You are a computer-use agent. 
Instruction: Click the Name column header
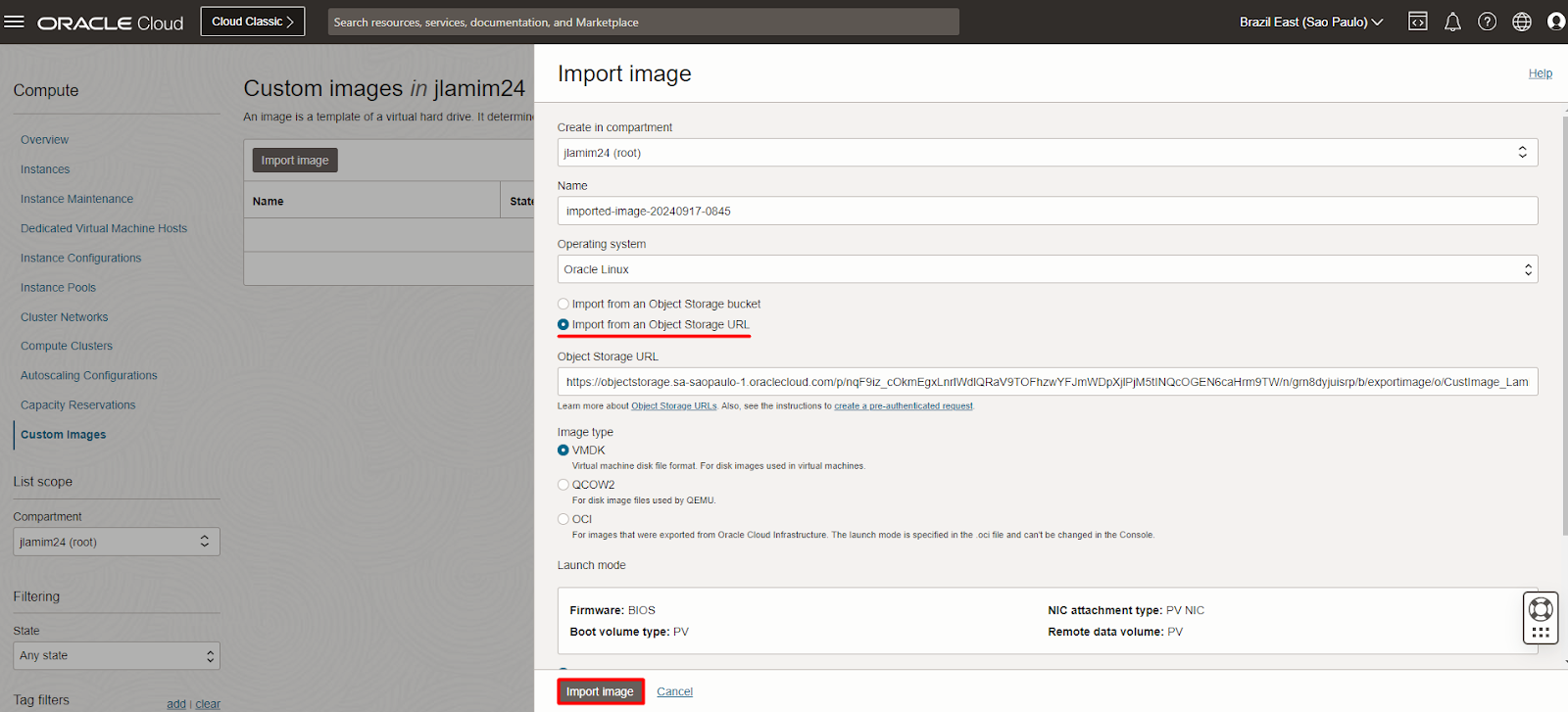click(x=371, y=201)
